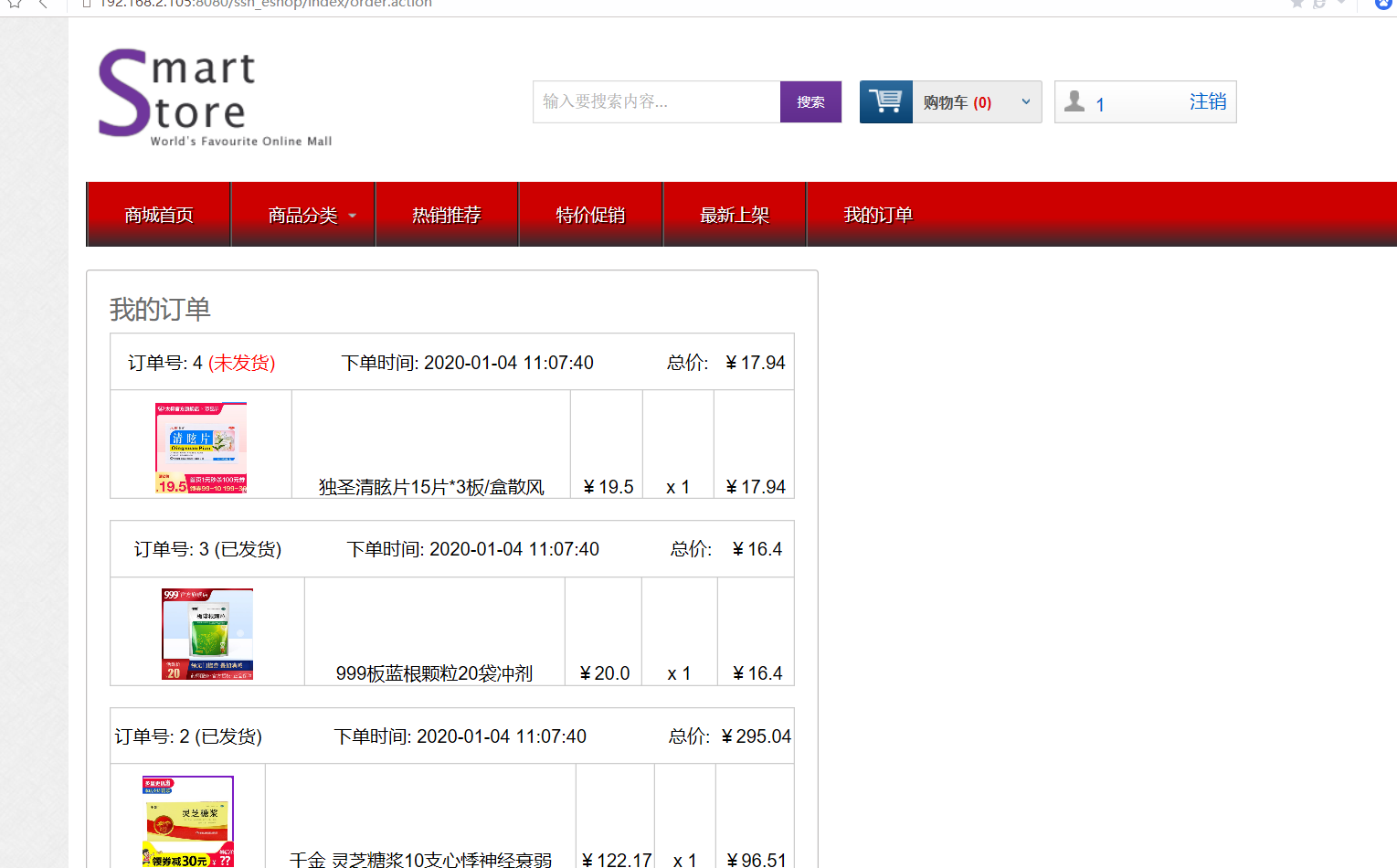Click the user profile silhouette icon
Image resolution: width=1397 pixels, height=868 pixels.
point(1074,101)
